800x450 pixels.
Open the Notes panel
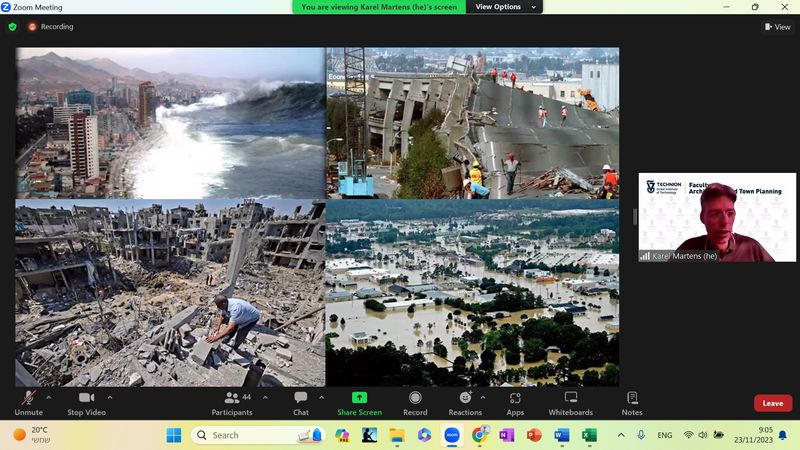tap(632, 402)
